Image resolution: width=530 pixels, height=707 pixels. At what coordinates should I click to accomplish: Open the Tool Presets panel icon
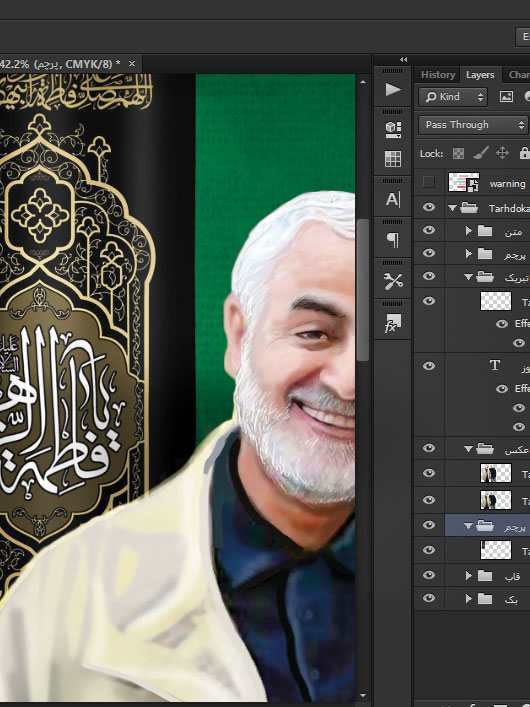(393, 281)
